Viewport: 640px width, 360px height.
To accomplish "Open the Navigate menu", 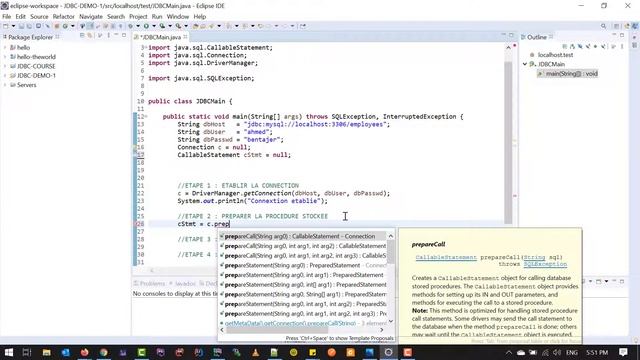I will click(91, 17).
